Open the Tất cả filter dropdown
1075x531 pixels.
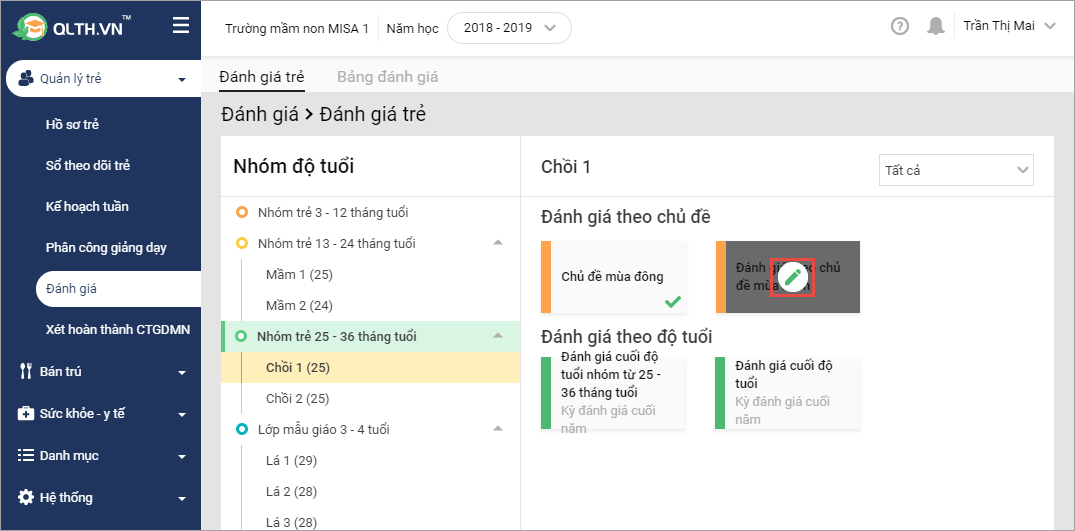(x=956, y=170)
